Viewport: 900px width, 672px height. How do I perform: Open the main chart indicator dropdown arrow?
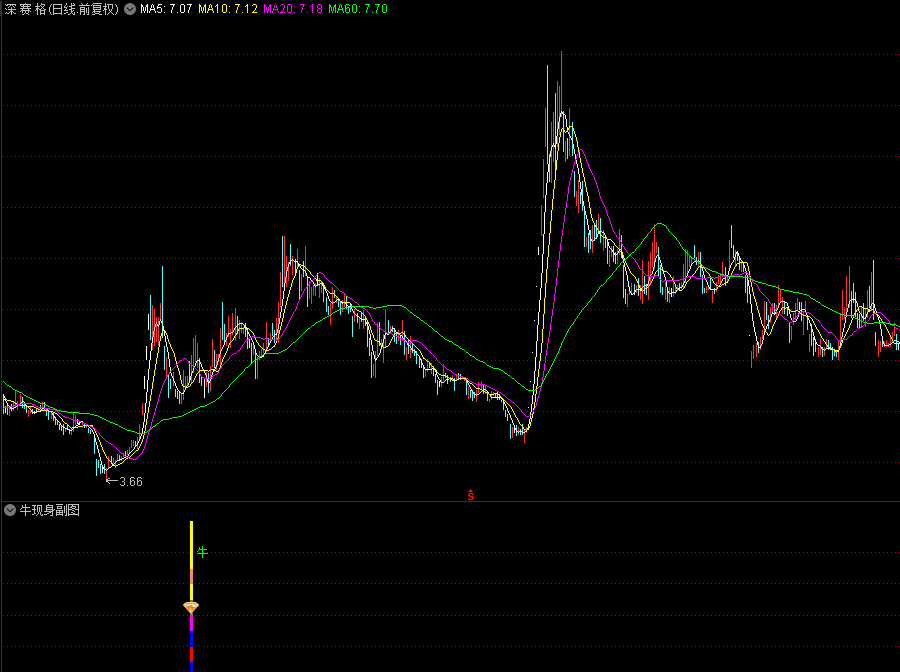pos(130,9)
